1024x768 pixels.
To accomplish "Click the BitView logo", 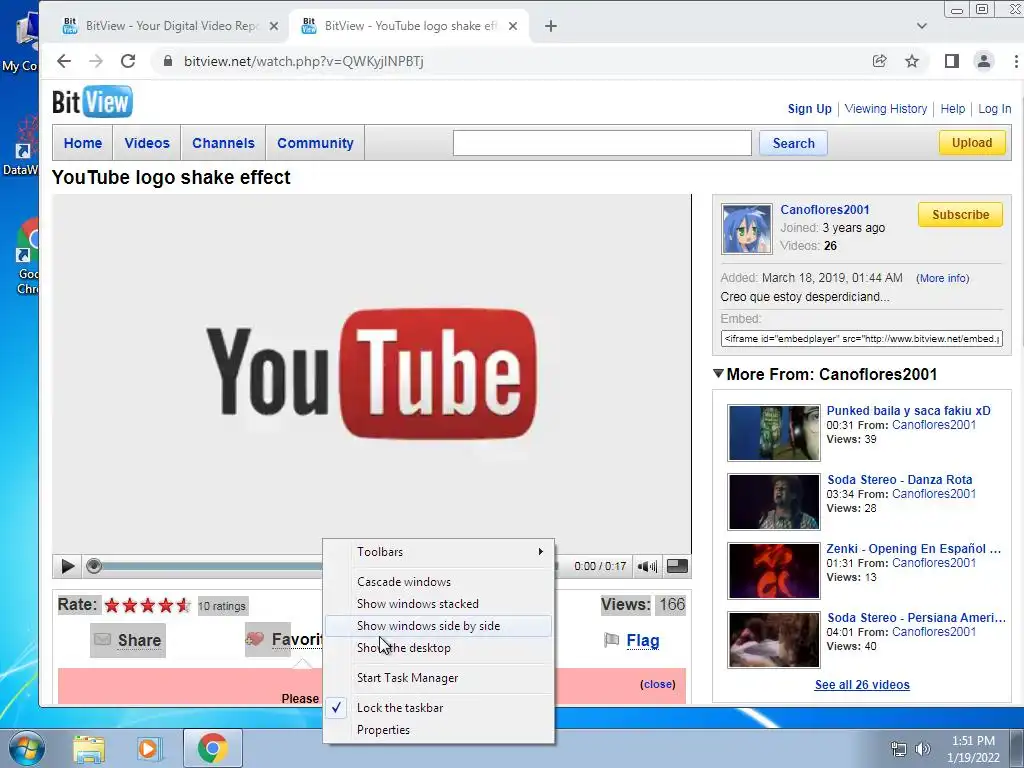I will [92, 102].
